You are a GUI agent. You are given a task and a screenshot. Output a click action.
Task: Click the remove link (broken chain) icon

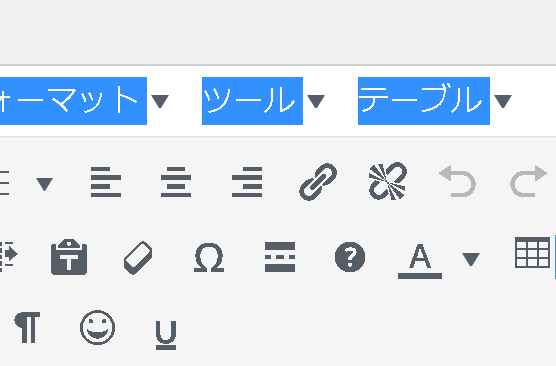point(388,181)
